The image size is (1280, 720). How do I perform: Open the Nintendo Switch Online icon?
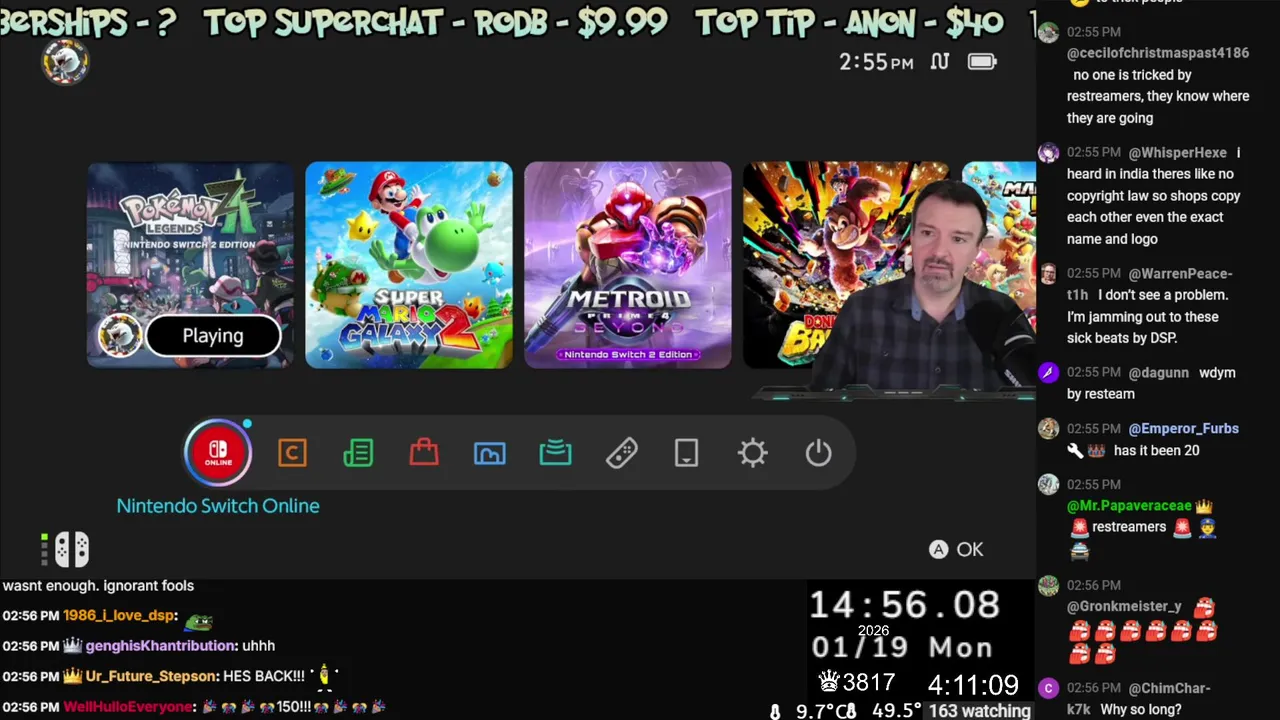pos(218,453)
